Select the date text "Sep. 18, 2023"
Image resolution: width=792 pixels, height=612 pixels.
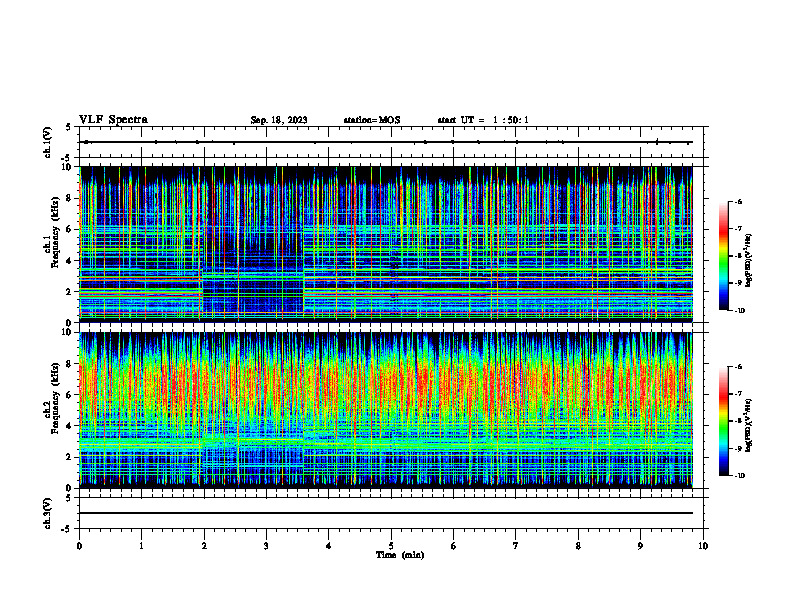(x=279, y=120)
